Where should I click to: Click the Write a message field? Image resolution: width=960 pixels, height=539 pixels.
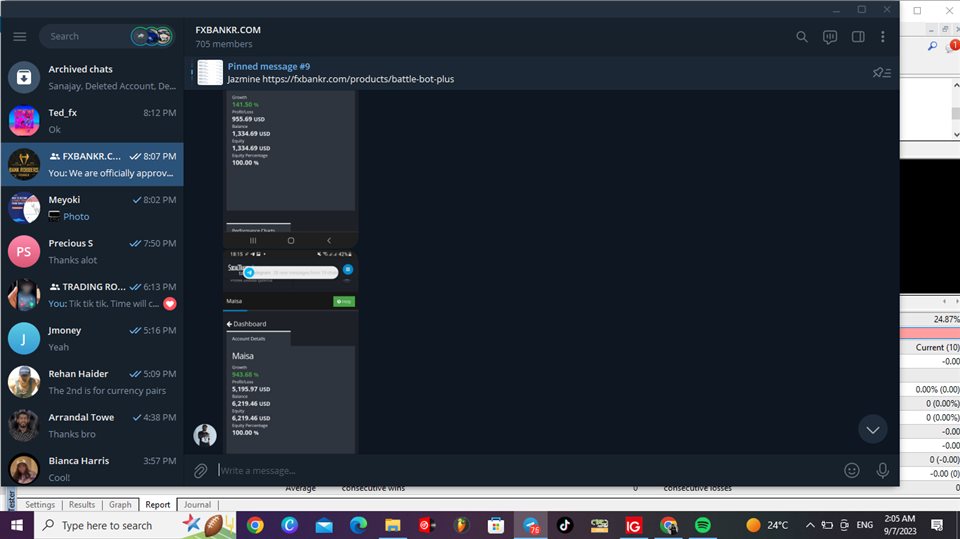coord(527,470)
